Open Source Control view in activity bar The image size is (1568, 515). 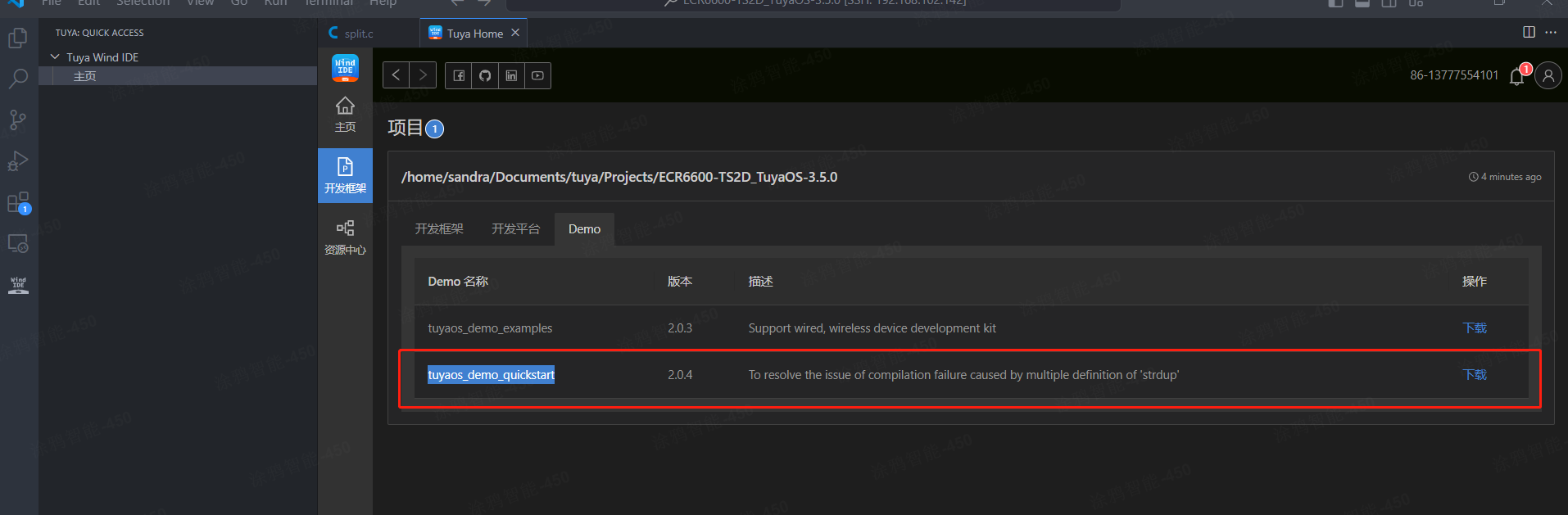pos(18,120)
